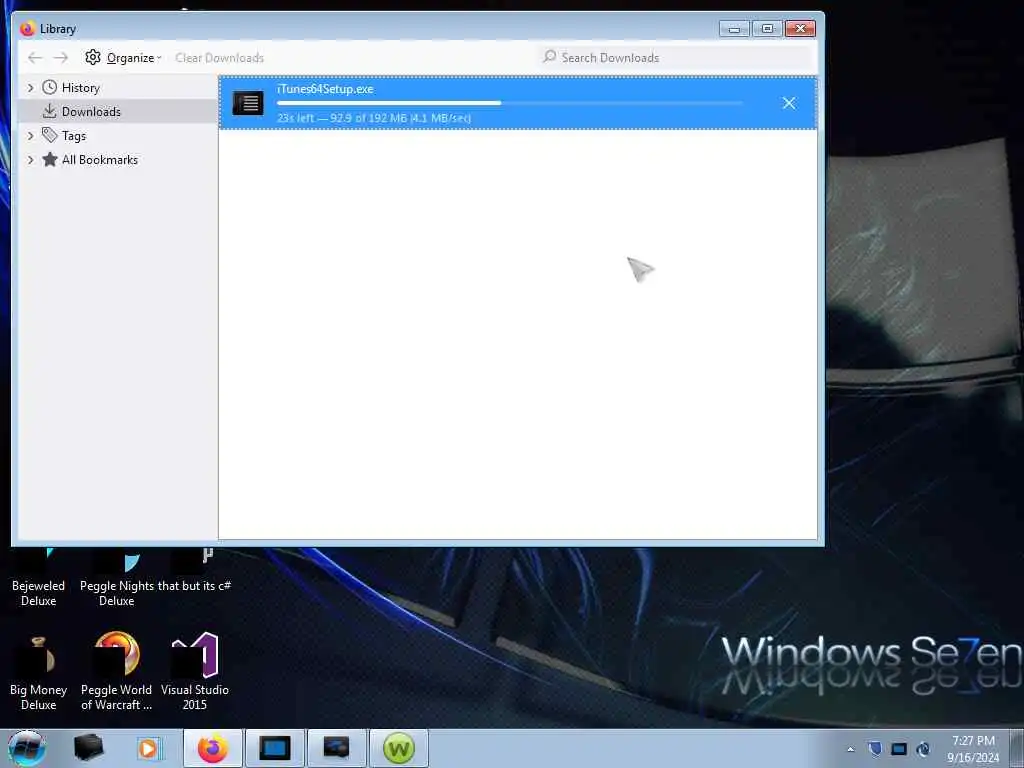This screenshot has height=768, width=1024.
Task: Cancel the iTunes64Setup.exe download
Action: point(789,103)
